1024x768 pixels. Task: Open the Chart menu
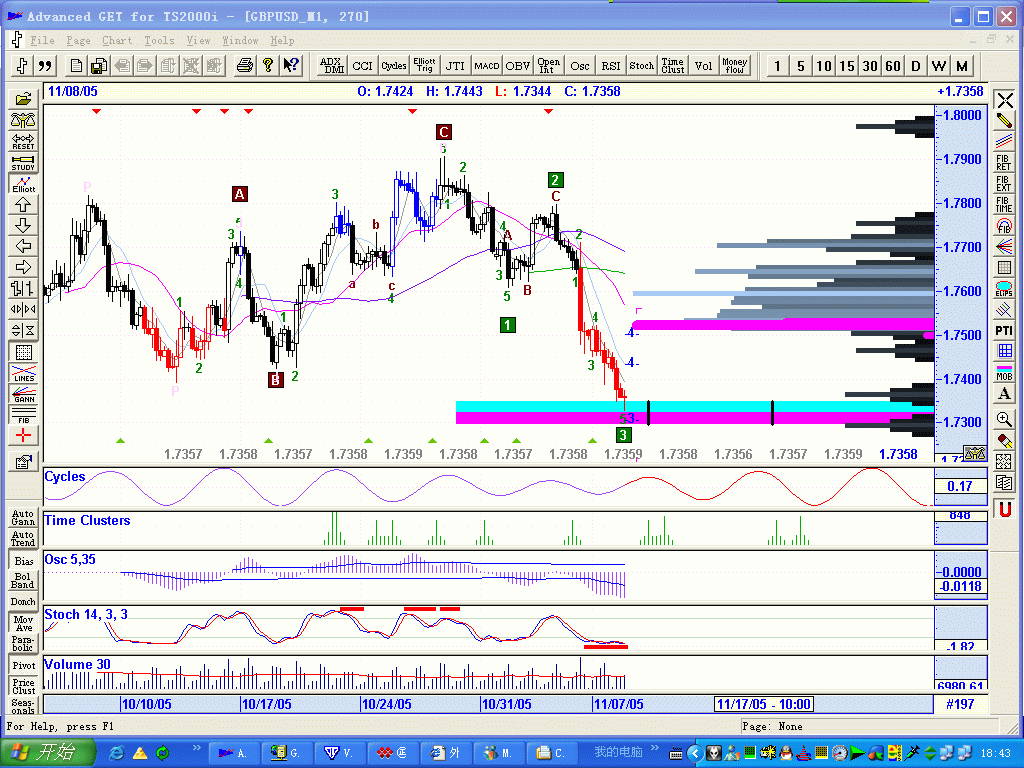click(117, 41)
